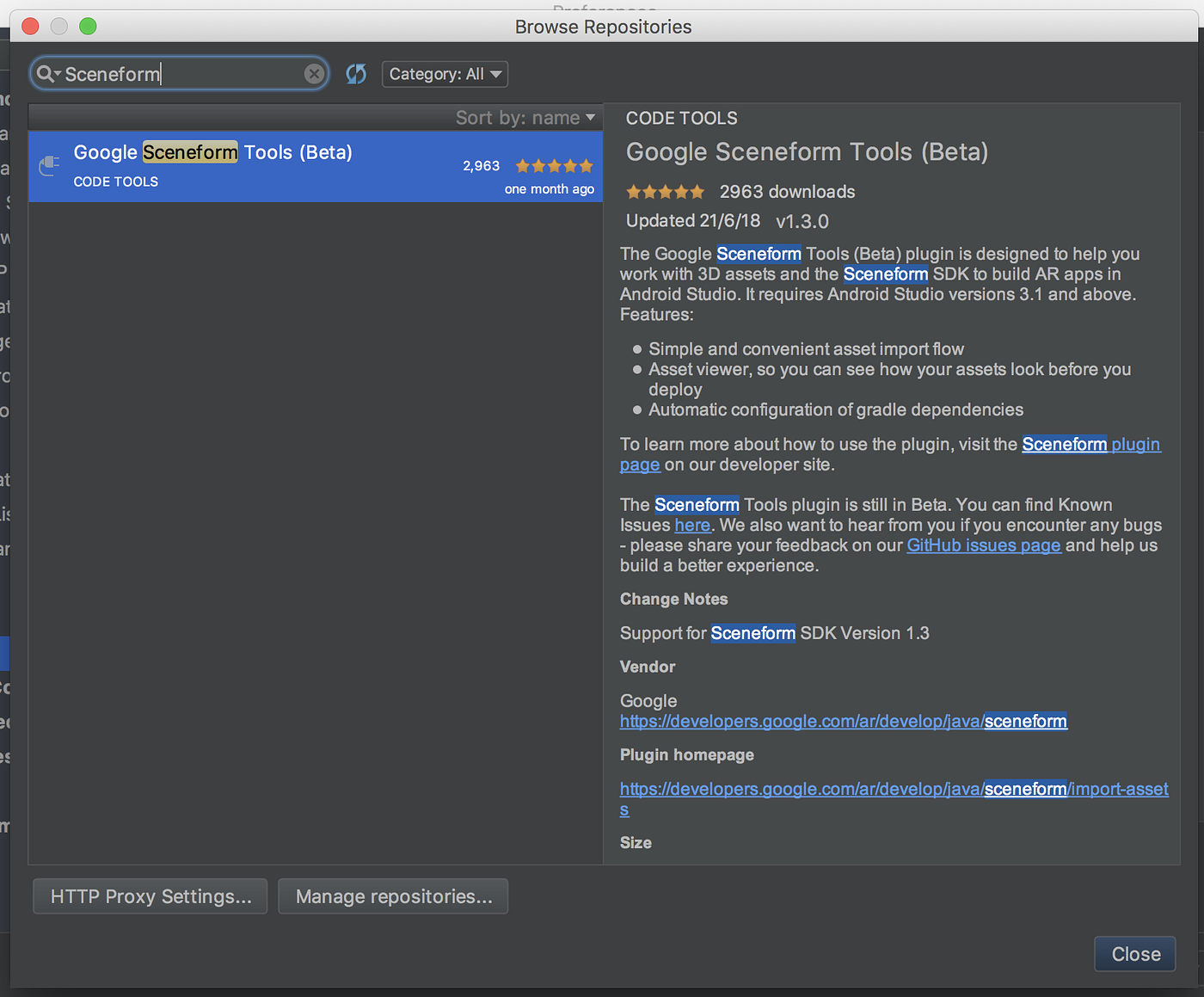
Task: Click the star rating in the details pane
Action: pos(665,192)
